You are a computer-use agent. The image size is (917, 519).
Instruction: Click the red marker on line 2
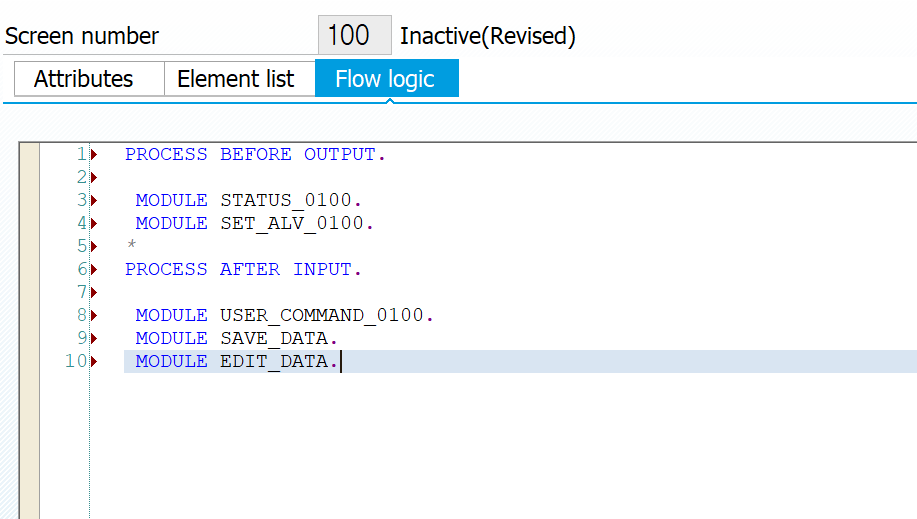click(x=94, y=177)
